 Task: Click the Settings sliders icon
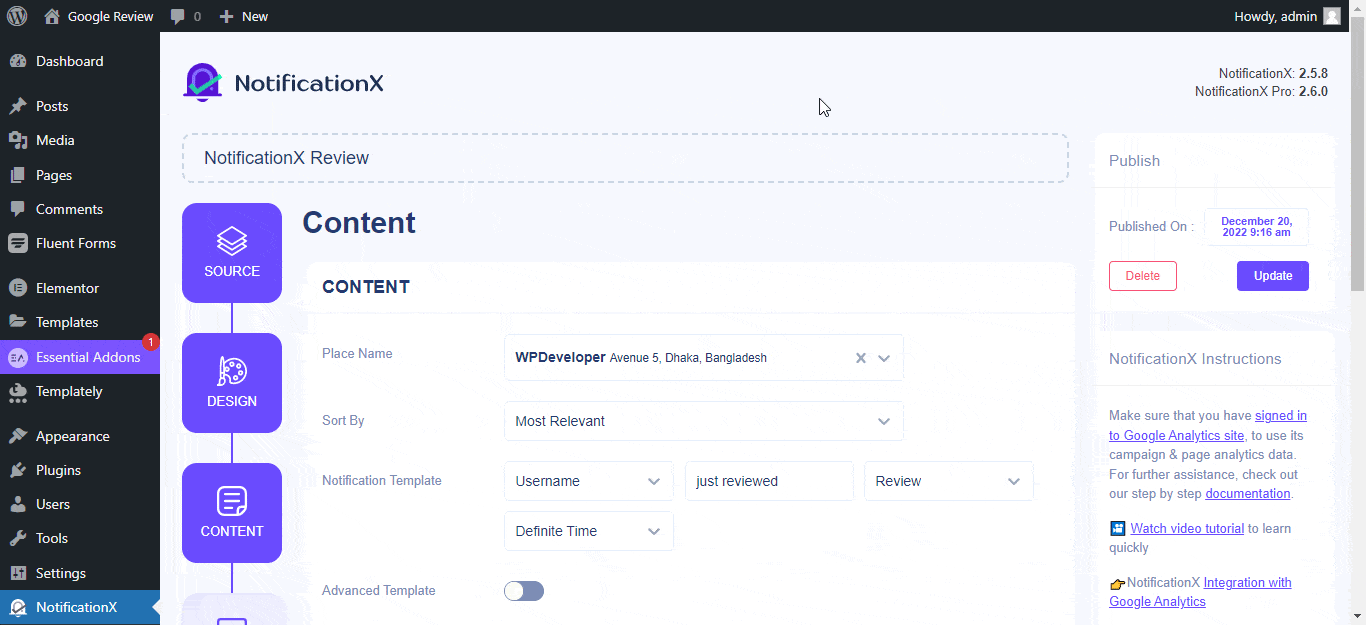tap(18, 573)
